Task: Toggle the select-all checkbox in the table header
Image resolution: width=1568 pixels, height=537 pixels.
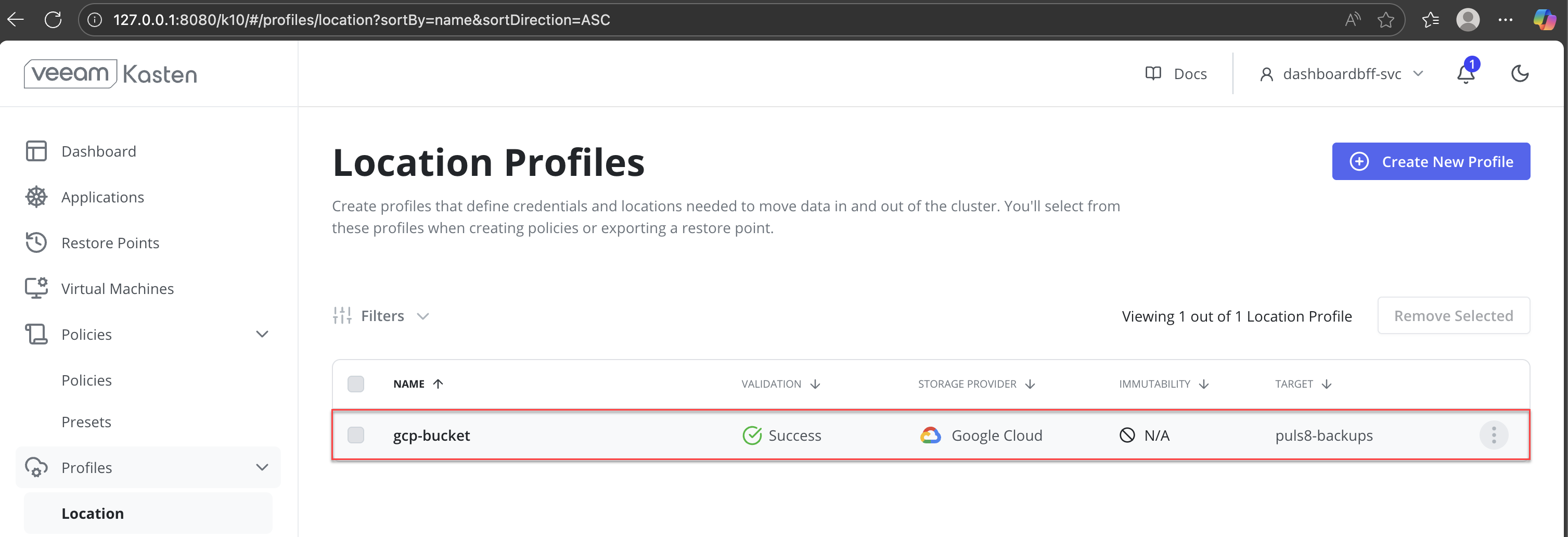Action: click(x=355, y=383)
